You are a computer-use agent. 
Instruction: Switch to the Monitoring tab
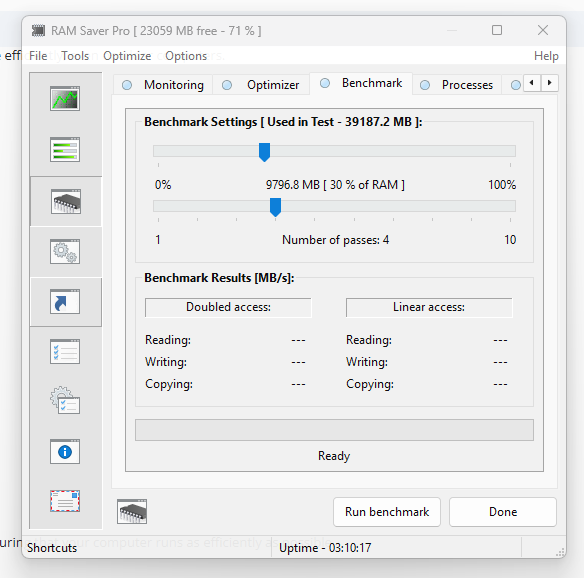pos(163,85)
